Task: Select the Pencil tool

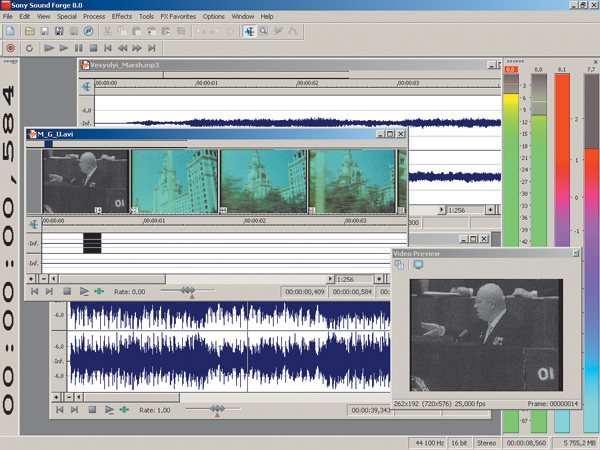Action: 278,31
